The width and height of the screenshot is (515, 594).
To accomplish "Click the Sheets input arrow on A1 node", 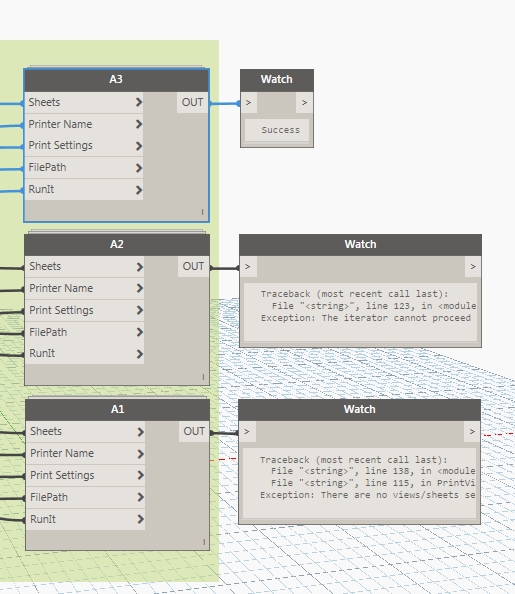I will 141,431.
